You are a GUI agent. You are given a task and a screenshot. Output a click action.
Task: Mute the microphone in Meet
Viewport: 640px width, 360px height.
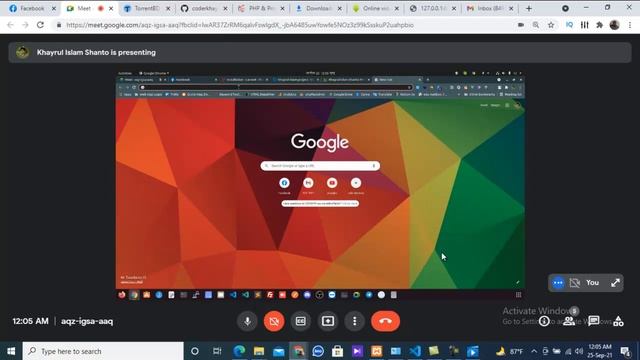(247, 321)
